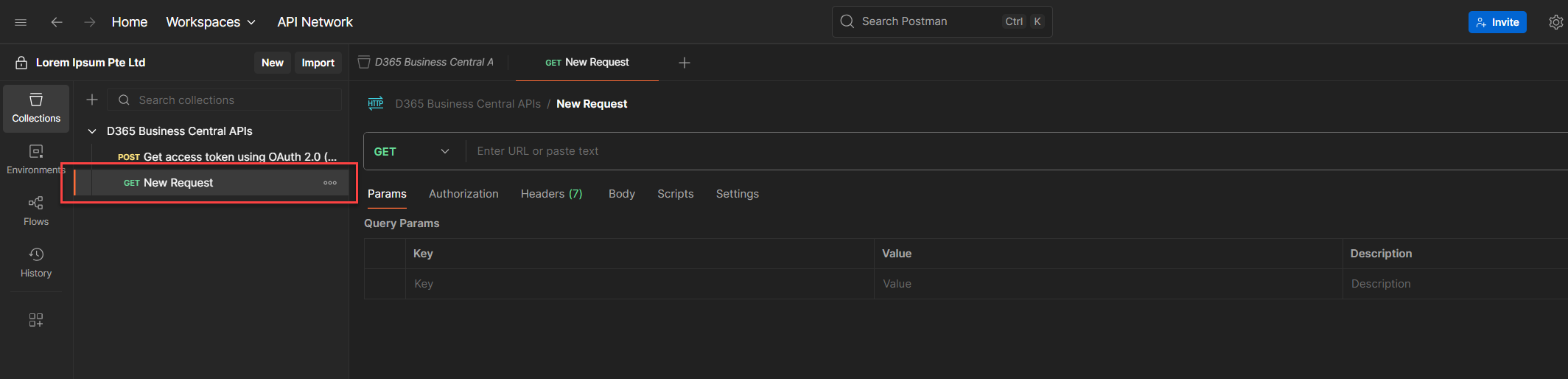Select the Settings request tab
Image resolution: width=1568 pixels, height=379 pixels.
pos(738,194)
